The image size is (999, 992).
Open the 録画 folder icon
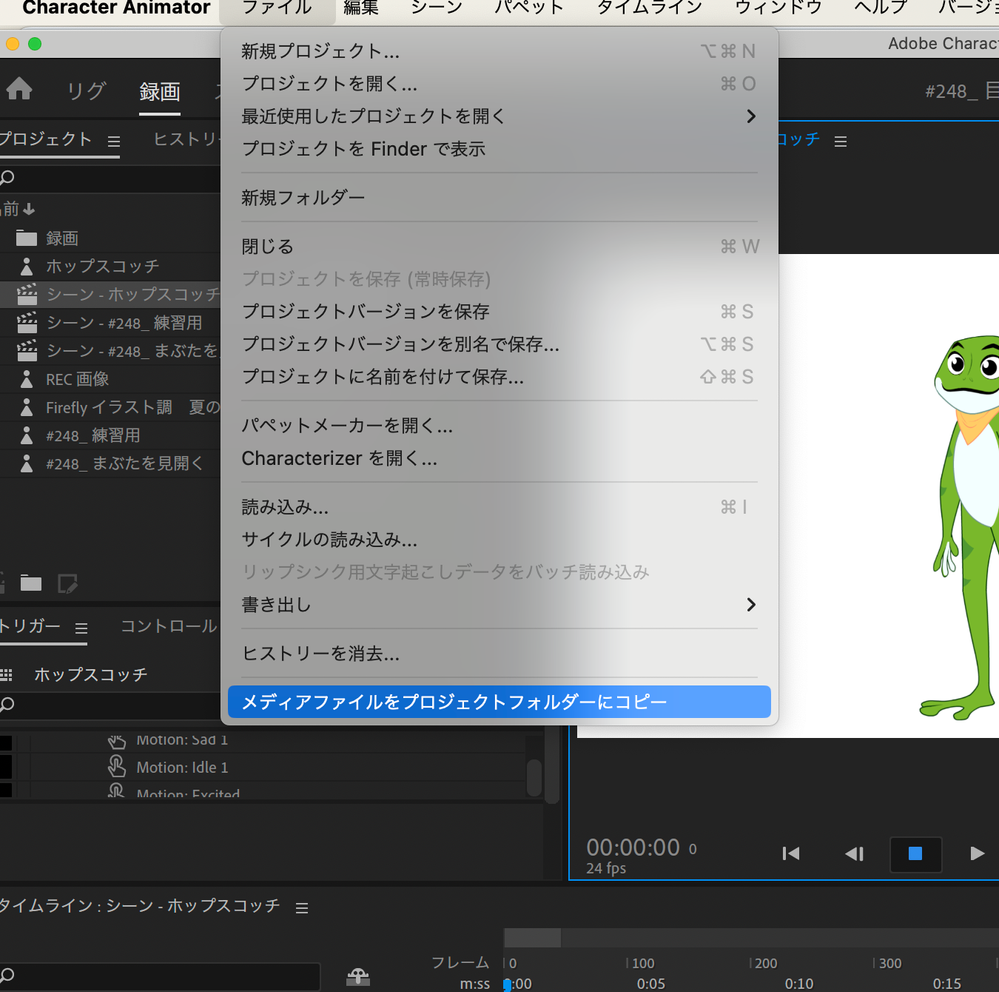[26, 238]
